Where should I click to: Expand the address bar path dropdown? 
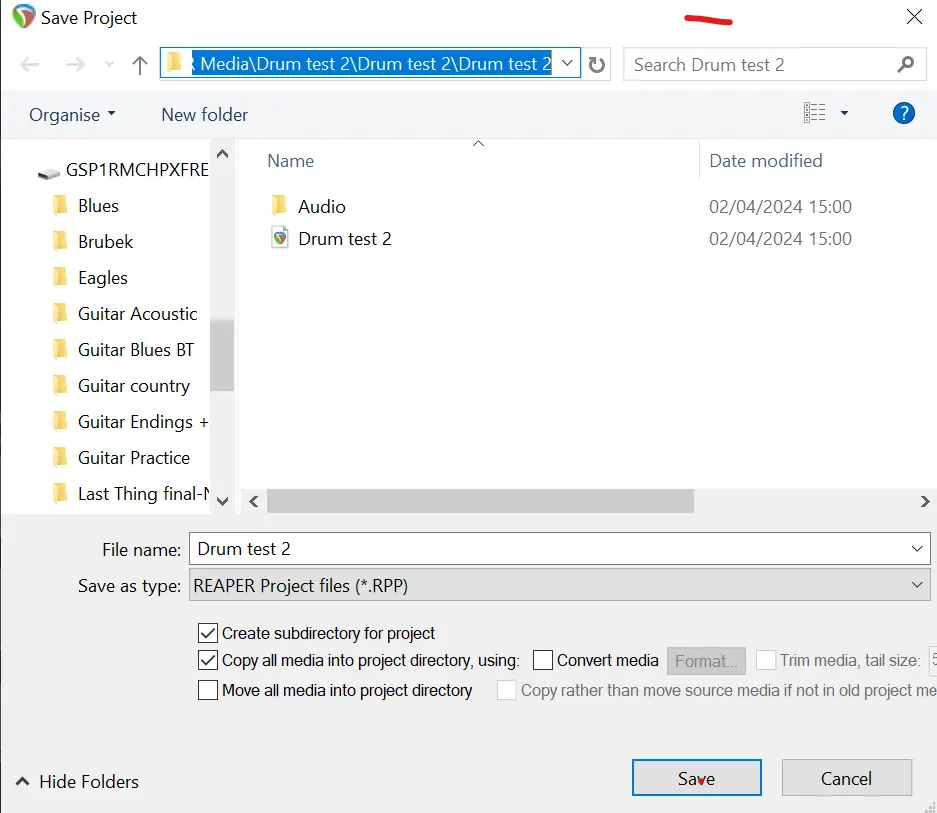click(567, 64)
